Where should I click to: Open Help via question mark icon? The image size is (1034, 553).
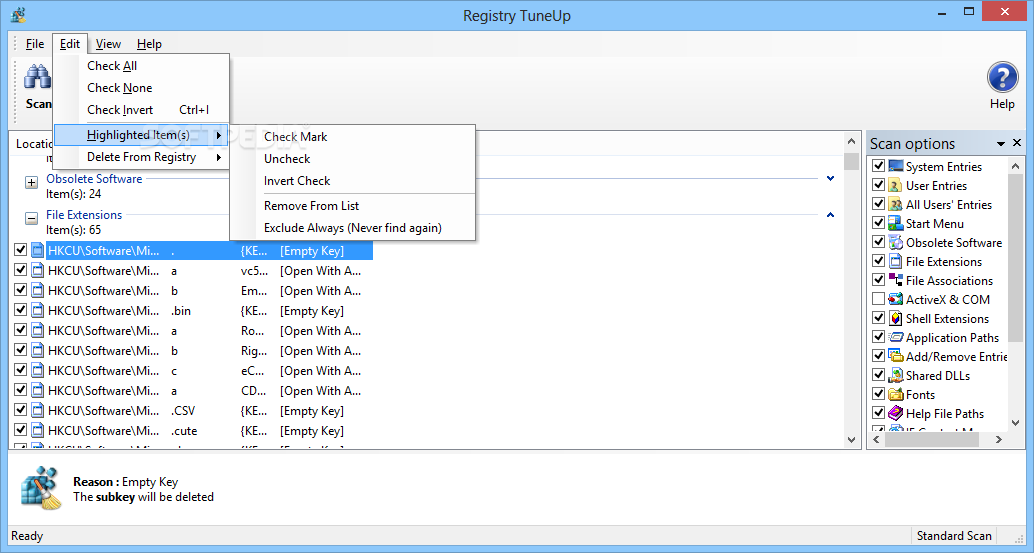pyautogui.click(x=1002, y=78)
